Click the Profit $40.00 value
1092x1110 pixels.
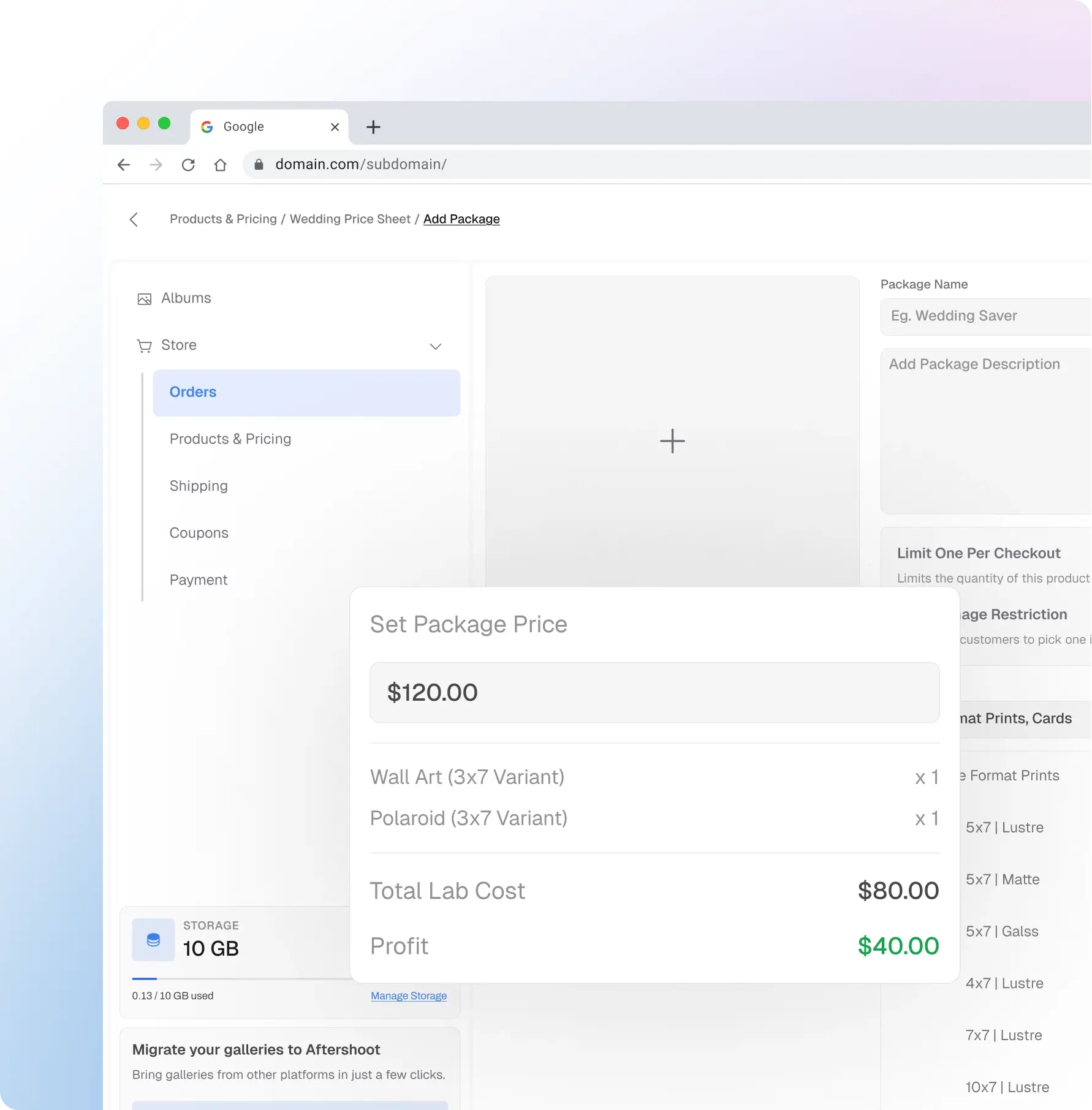pos(898,946)
